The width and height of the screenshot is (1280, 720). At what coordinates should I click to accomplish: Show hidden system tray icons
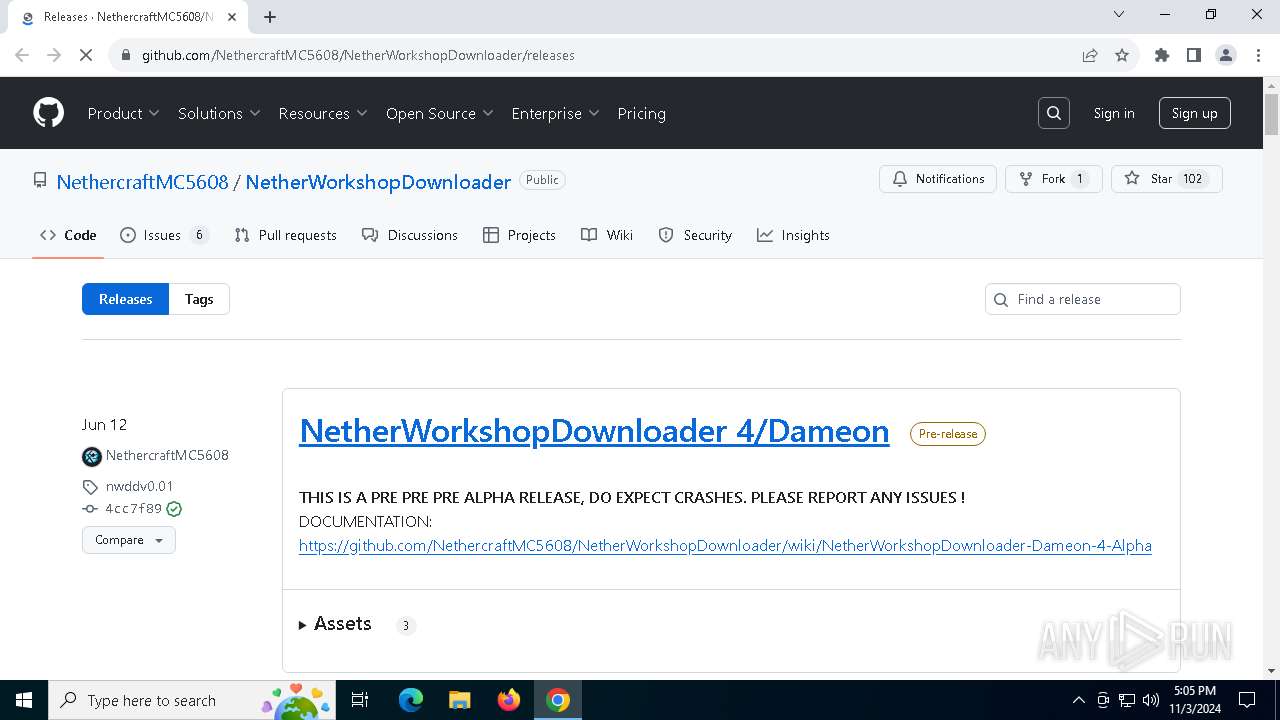pyautogui.click(x=1078, y=700)
